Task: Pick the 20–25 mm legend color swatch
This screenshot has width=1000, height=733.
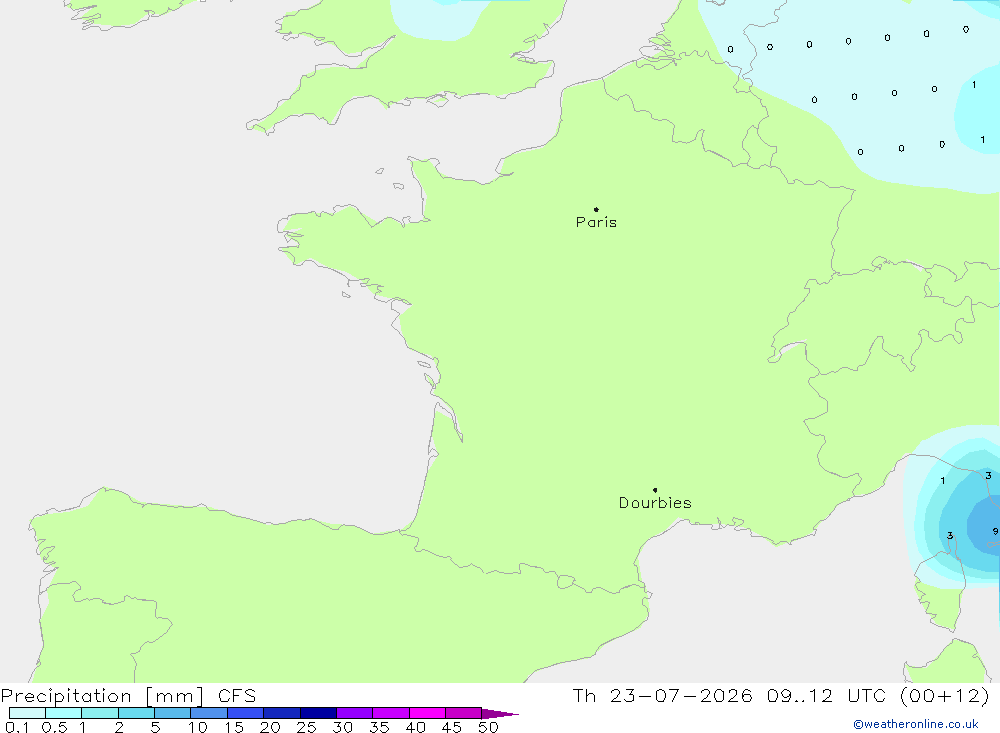Action: (281, 713)
